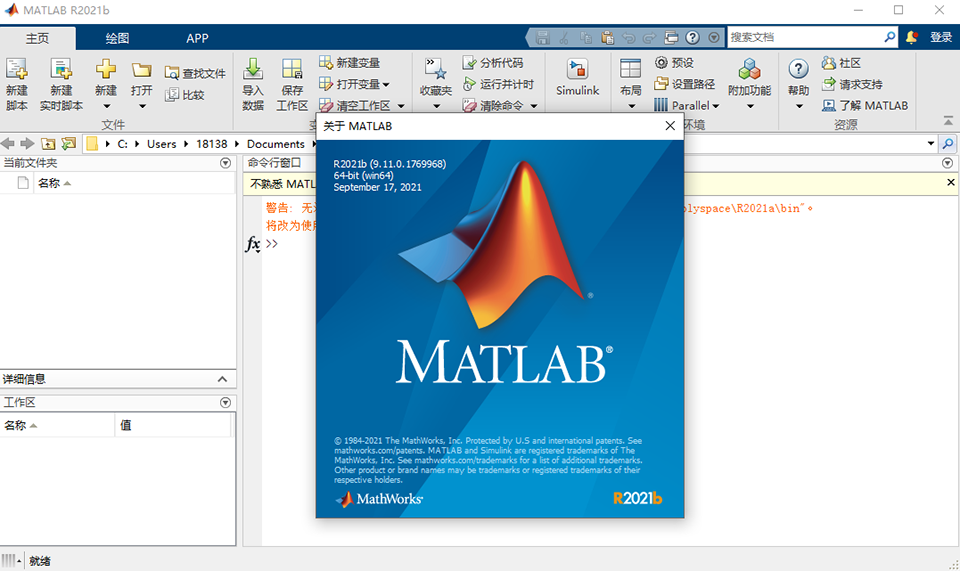960x571 pixels.
Task: Click the Import Data (导入数据) icon
Action: tap(253, 69)
